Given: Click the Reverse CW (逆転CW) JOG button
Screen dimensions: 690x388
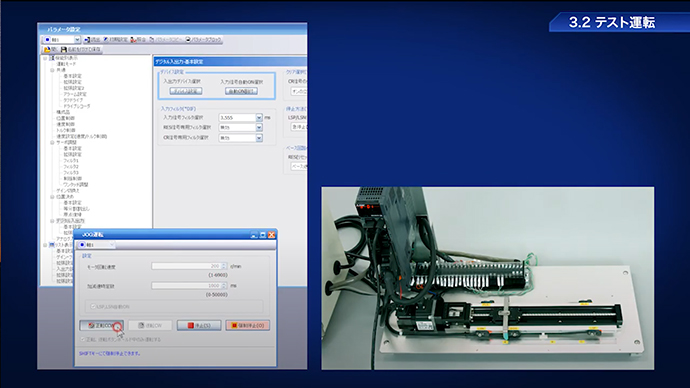Looking at the screenshot, I should coord(150,325).
